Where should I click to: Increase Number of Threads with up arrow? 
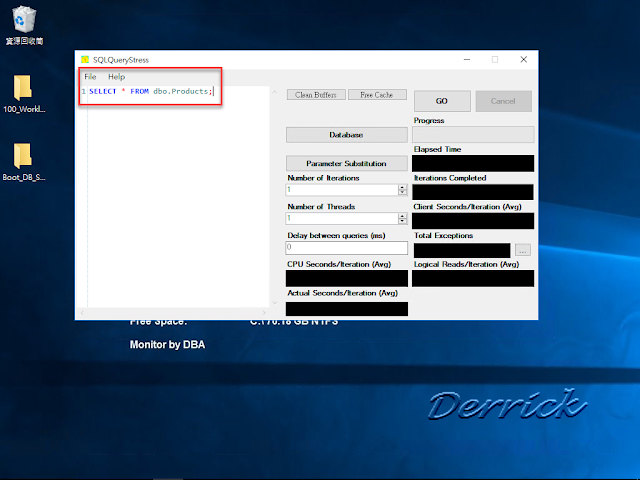402,216
